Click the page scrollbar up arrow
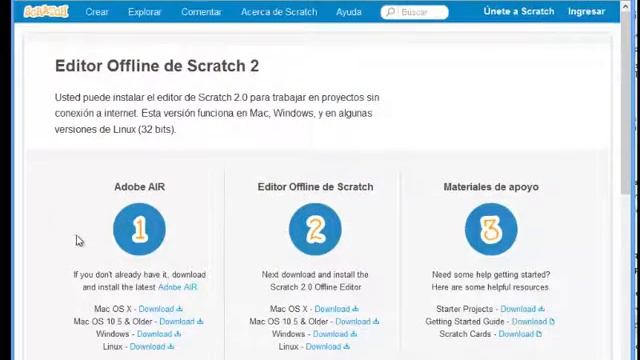This screenshot has width=640, height=360. [x=625, y=6]
